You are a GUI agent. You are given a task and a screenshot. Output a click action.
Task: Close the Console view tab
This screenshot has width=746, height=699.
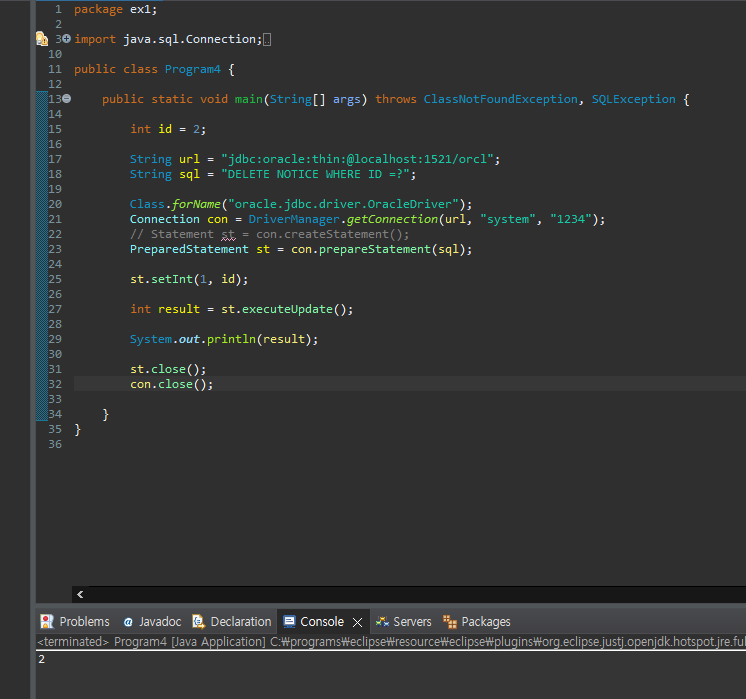coord(357,621)
